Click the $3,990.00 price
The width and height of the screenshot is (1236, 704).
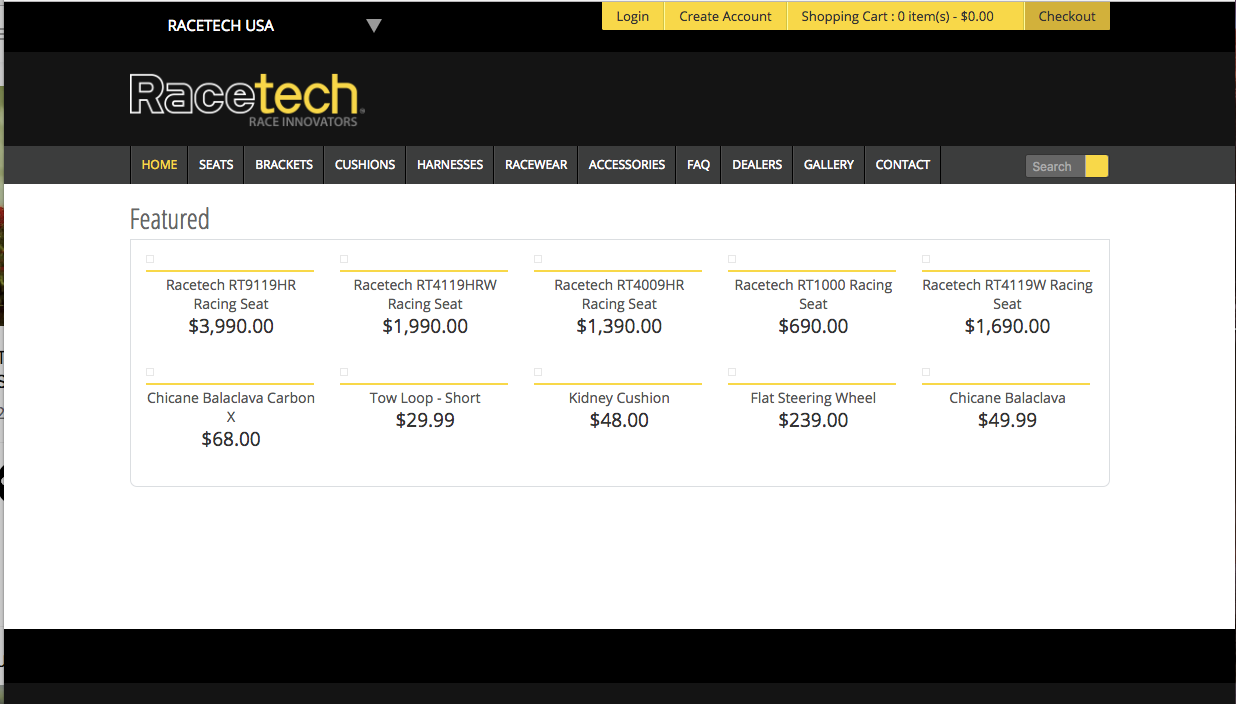[231, 326]
